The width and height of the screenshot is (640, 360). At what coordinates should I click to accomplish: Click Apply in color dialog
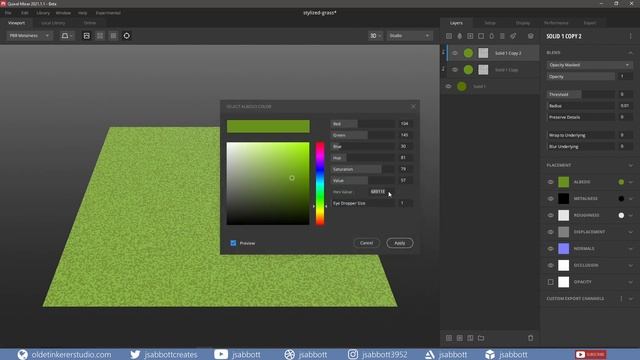coord(400,243)
